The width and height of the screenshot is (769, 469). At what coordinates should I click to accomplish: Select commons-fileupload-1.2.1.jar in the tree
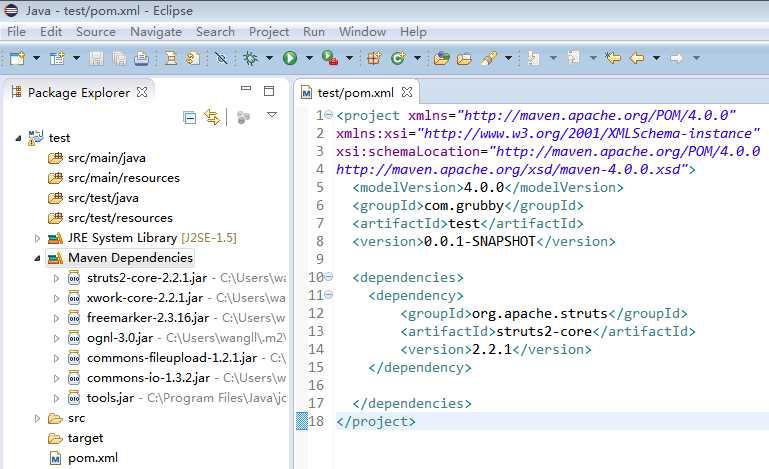click(x=172, y=358)
